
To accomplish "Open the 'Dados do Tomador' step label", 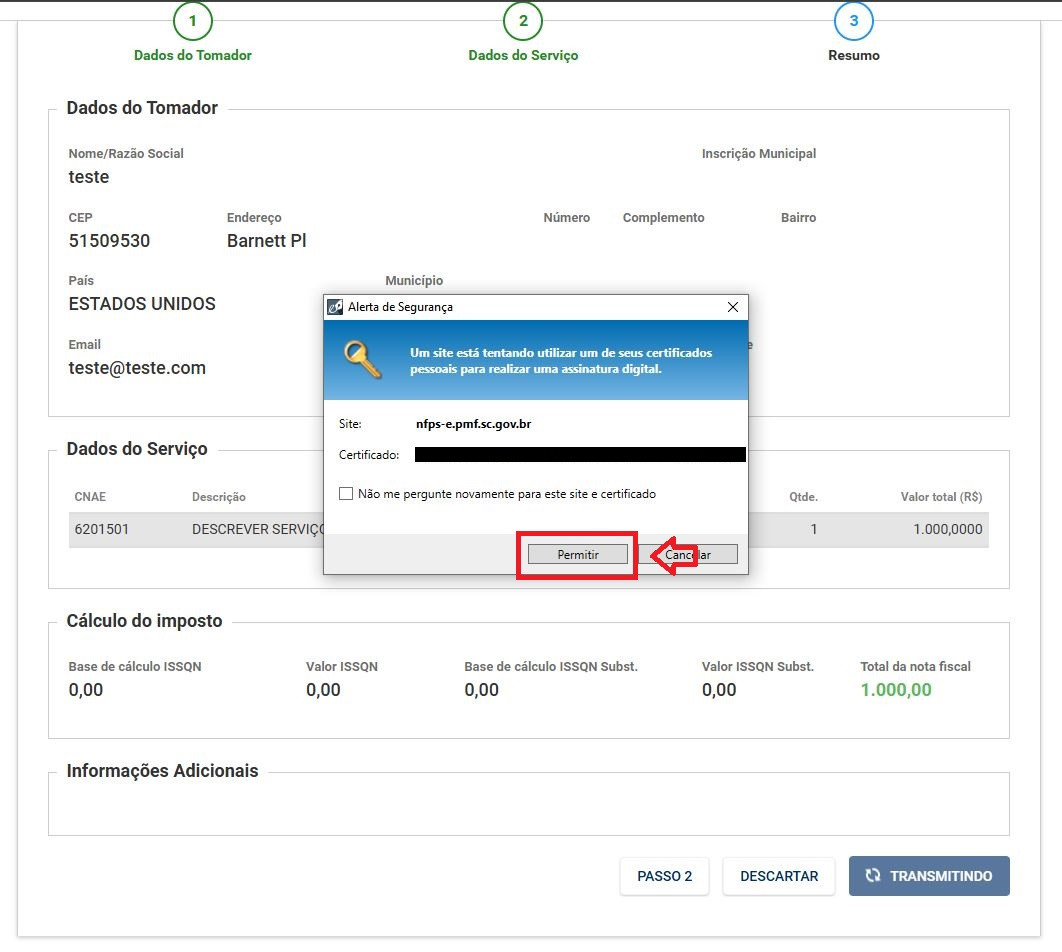I will [193, 56].
